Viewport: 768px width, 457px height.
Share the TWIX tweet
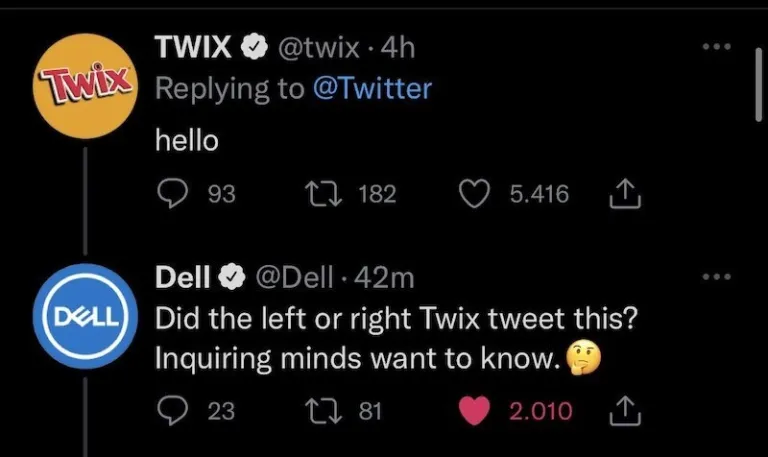point(623,194)
